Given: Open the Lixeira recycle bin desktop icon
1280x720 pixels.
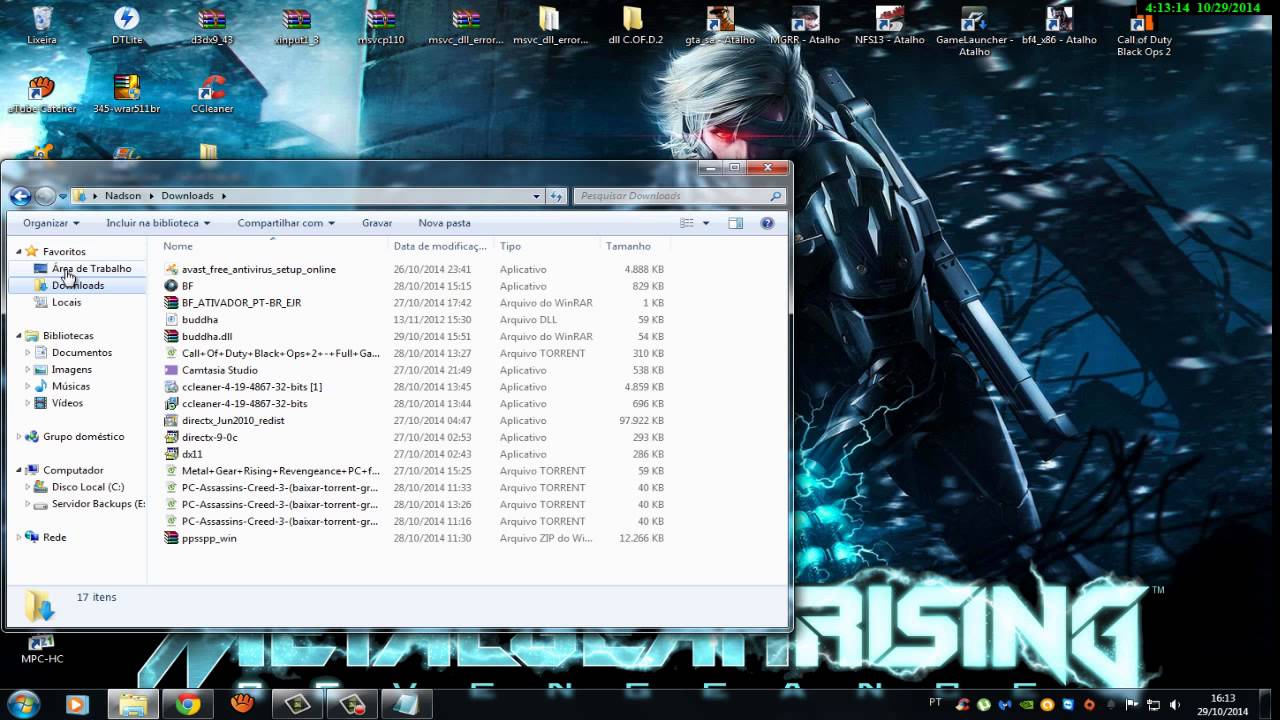Looking at the screenshot, I should [42, 25].
